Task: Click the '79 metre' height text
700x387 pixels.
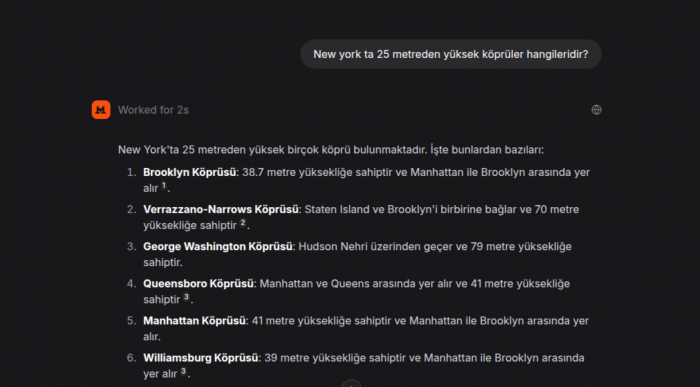Action: 493,246
